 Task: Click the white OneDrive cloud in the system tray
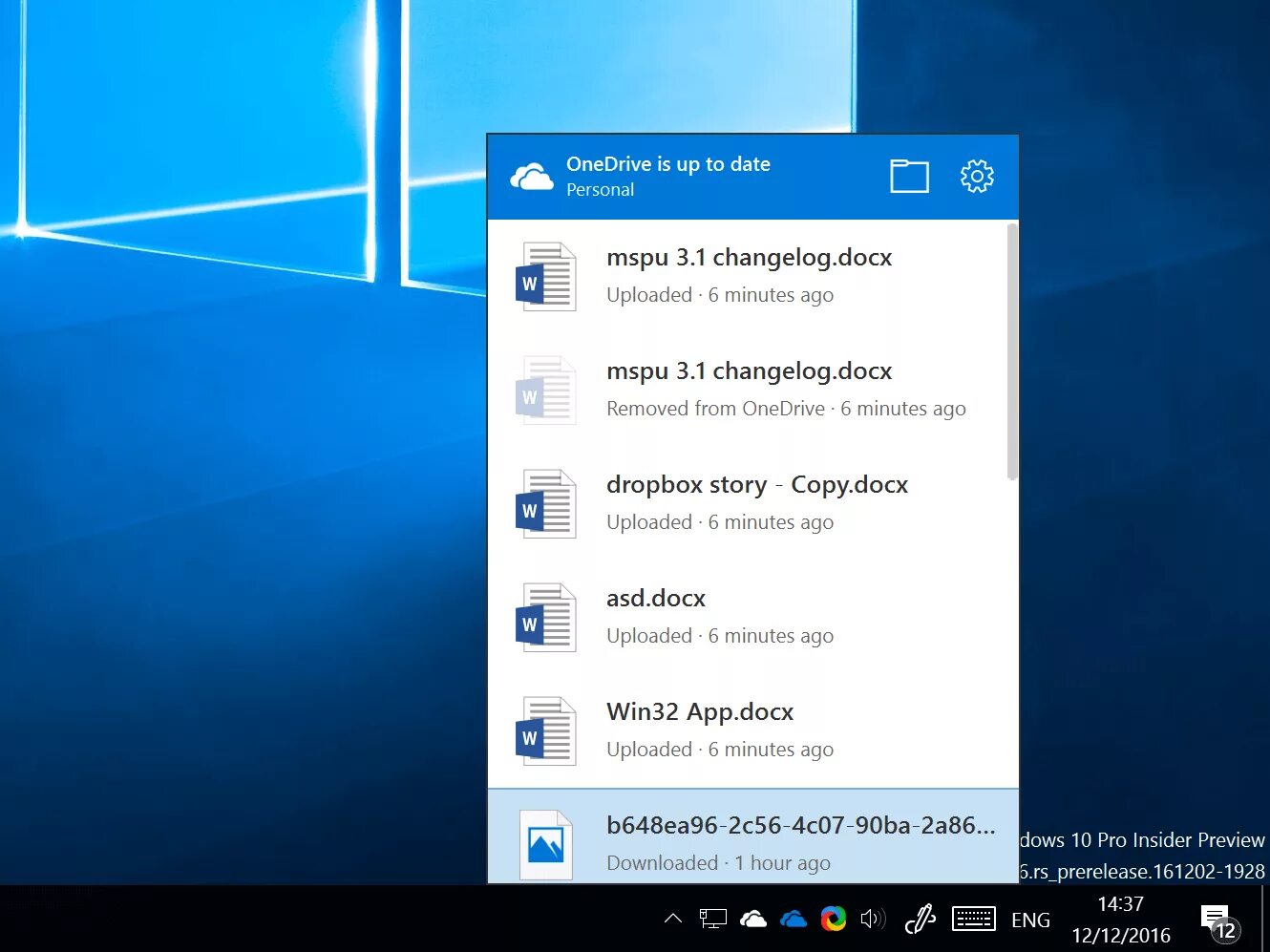point(753,919)
